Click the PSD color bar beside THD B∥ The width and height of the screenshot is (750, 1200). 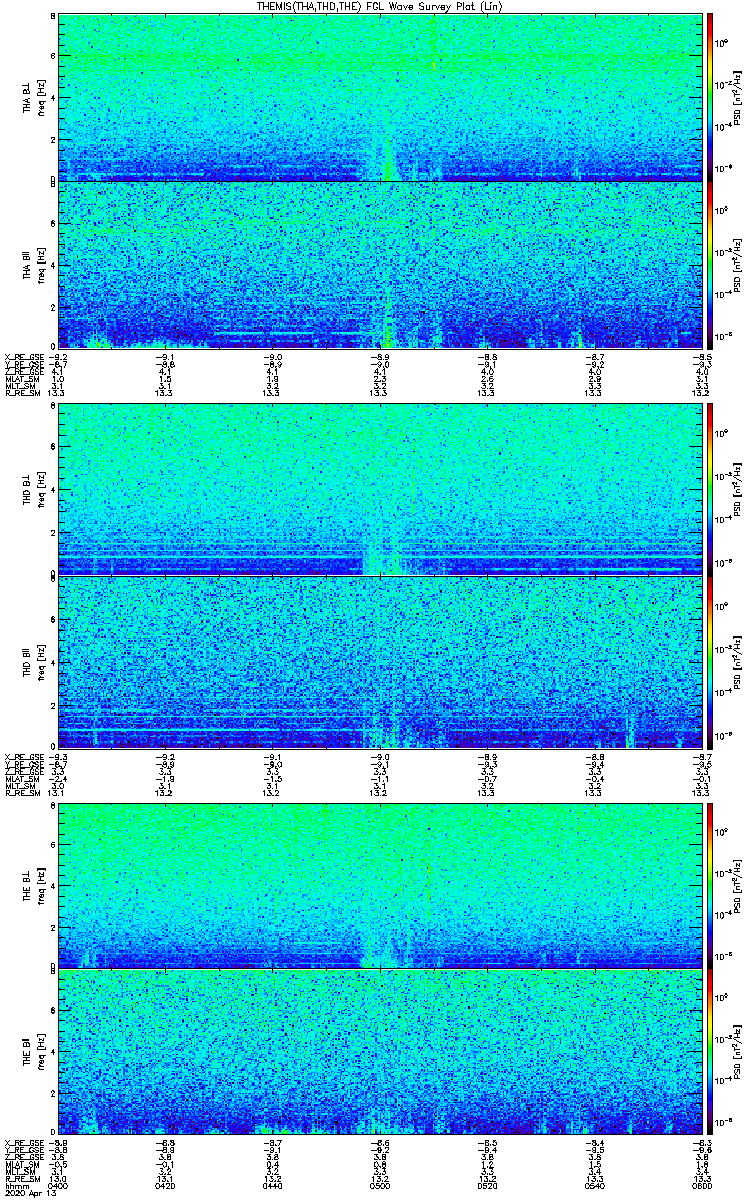point(711,662)
